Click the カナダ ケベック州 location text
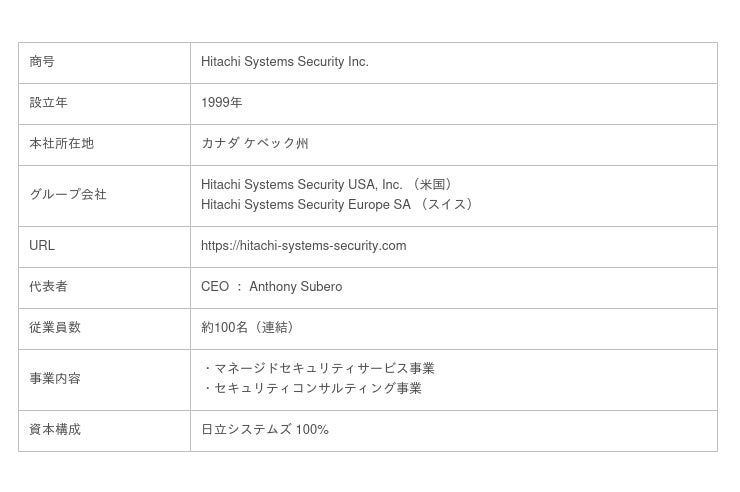The width and height of the screenshot is (740, 492). 254,144
